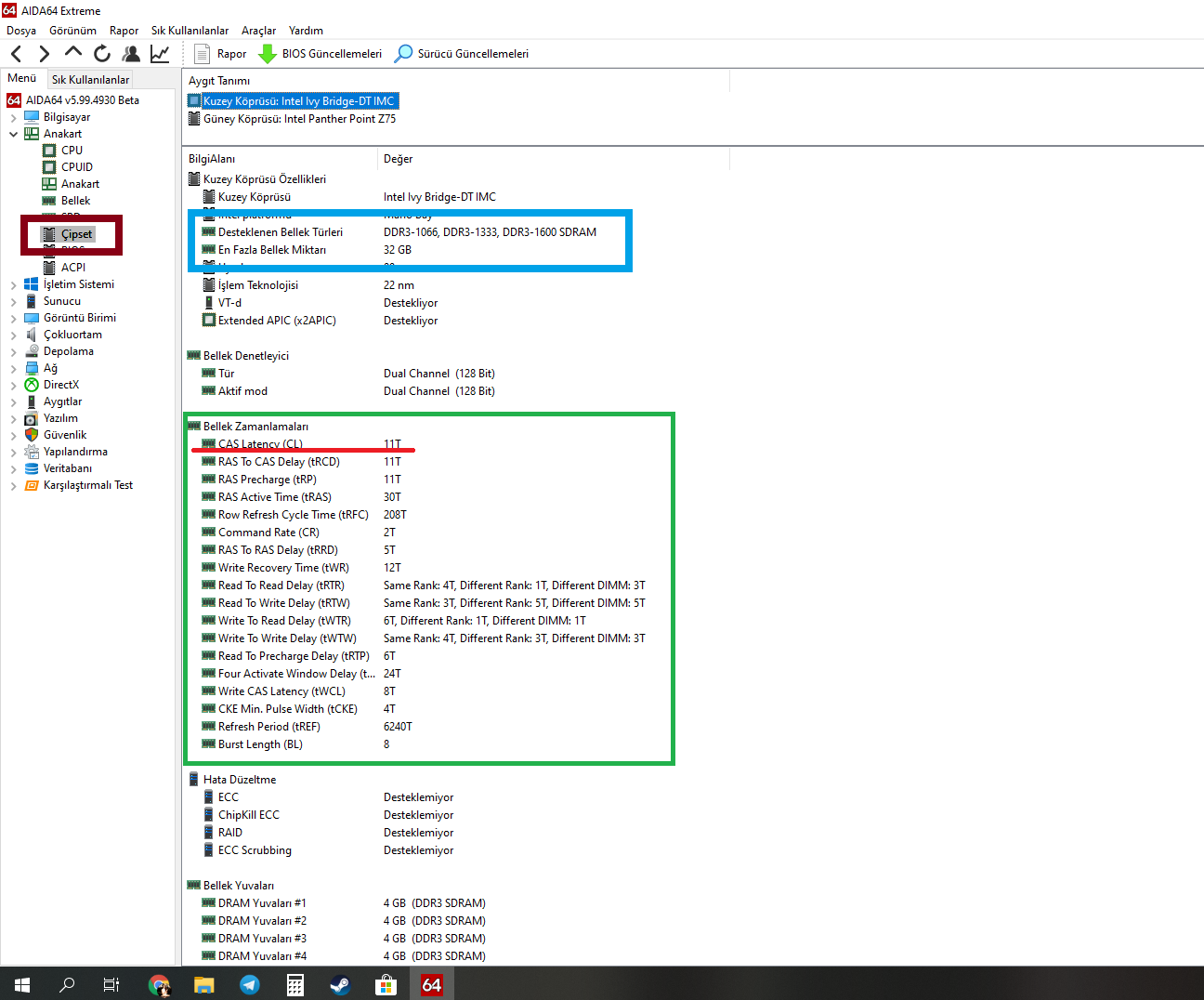Go up one level with the up arrow icon
The width and height of the screenshot is (1204, 1000).
(x=73, y=53)
